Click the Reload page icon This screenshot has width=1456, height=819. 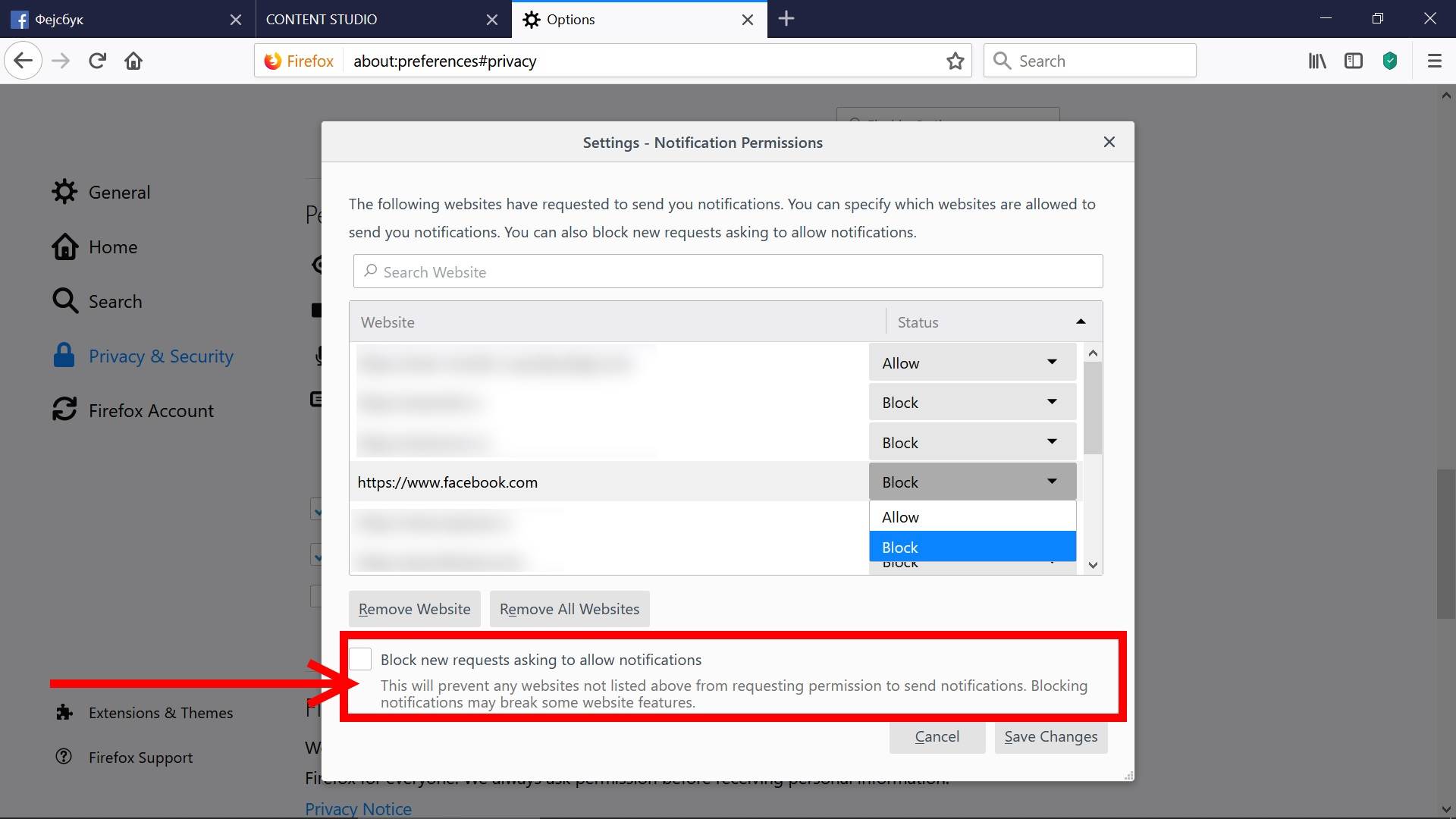[97, 61]
